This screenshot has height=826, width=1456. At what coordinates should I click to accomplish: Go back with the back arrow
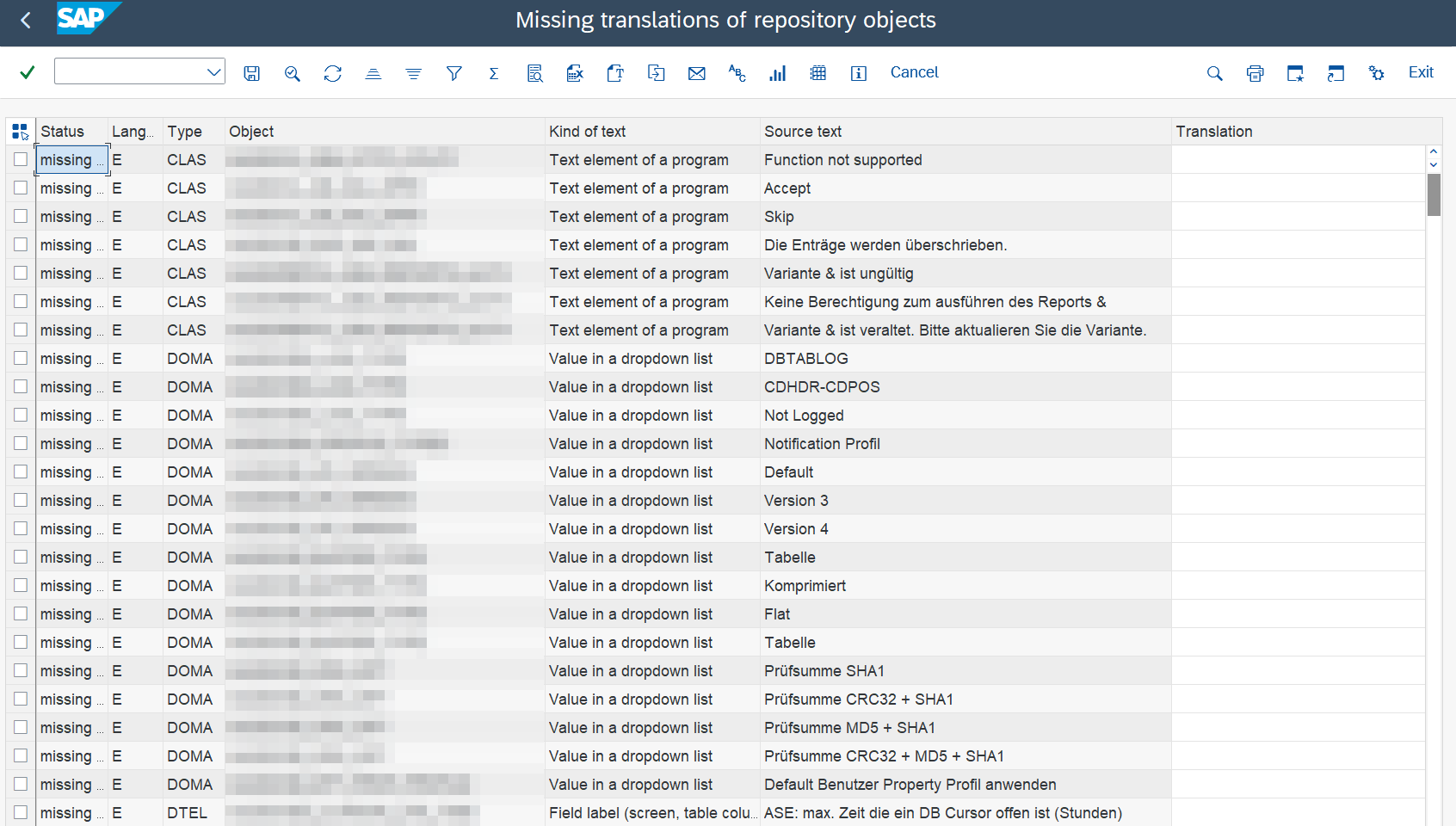pos(26,21)
